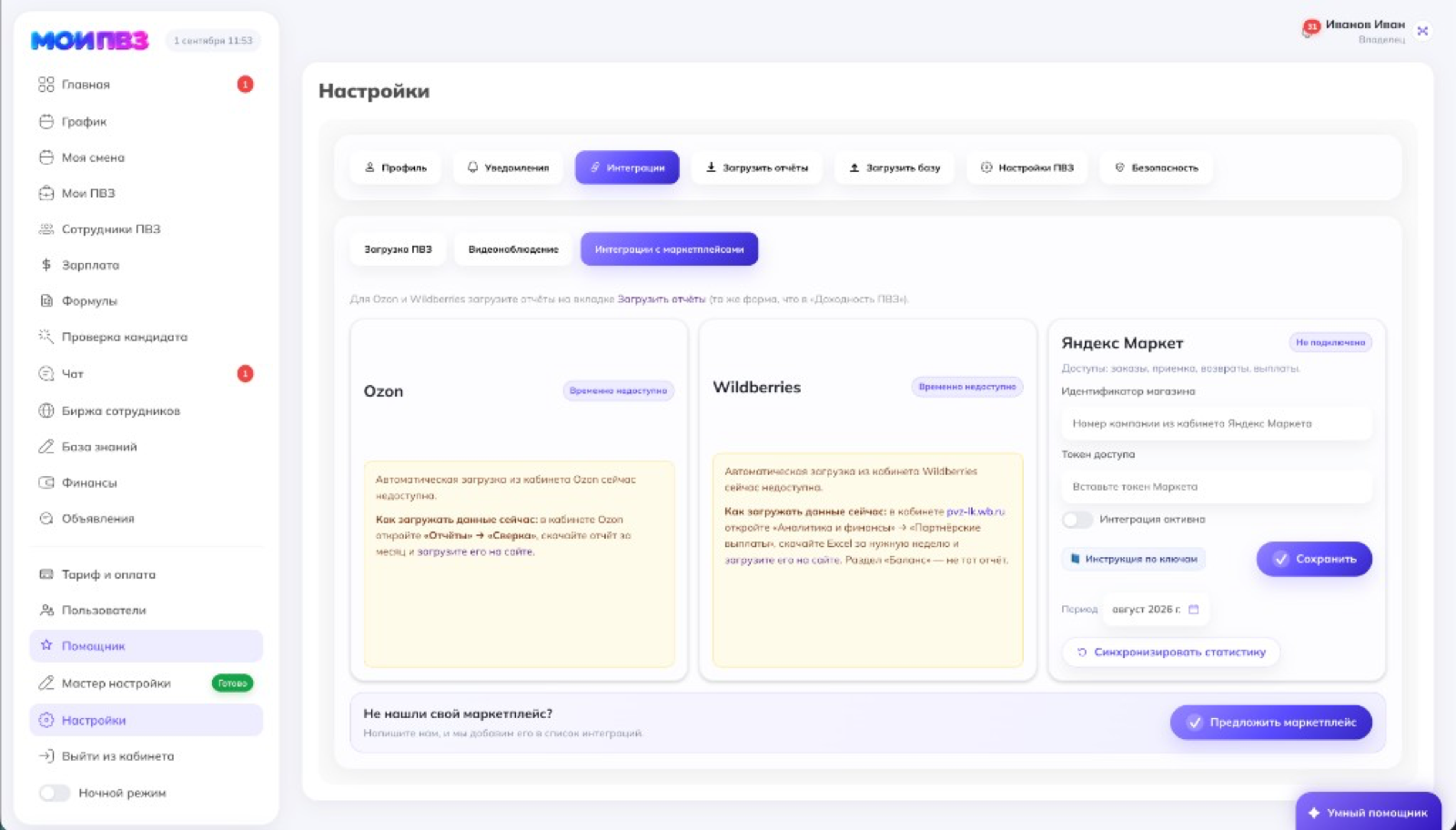Open the Загрузить базу tab
This screenshot has width=1456, height=830.
coord(895,167)
